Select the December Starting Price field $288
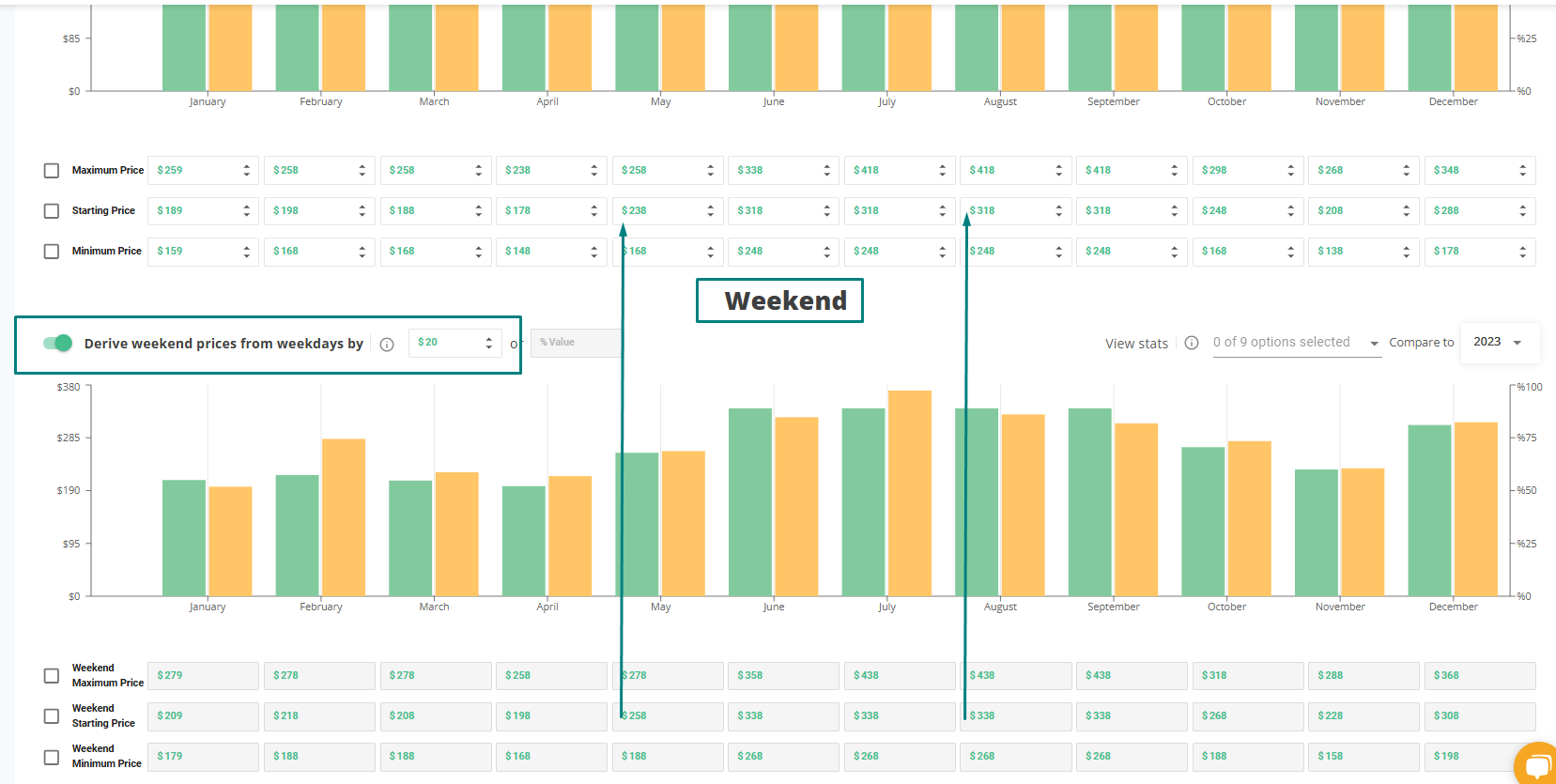 coord(1471,211)
